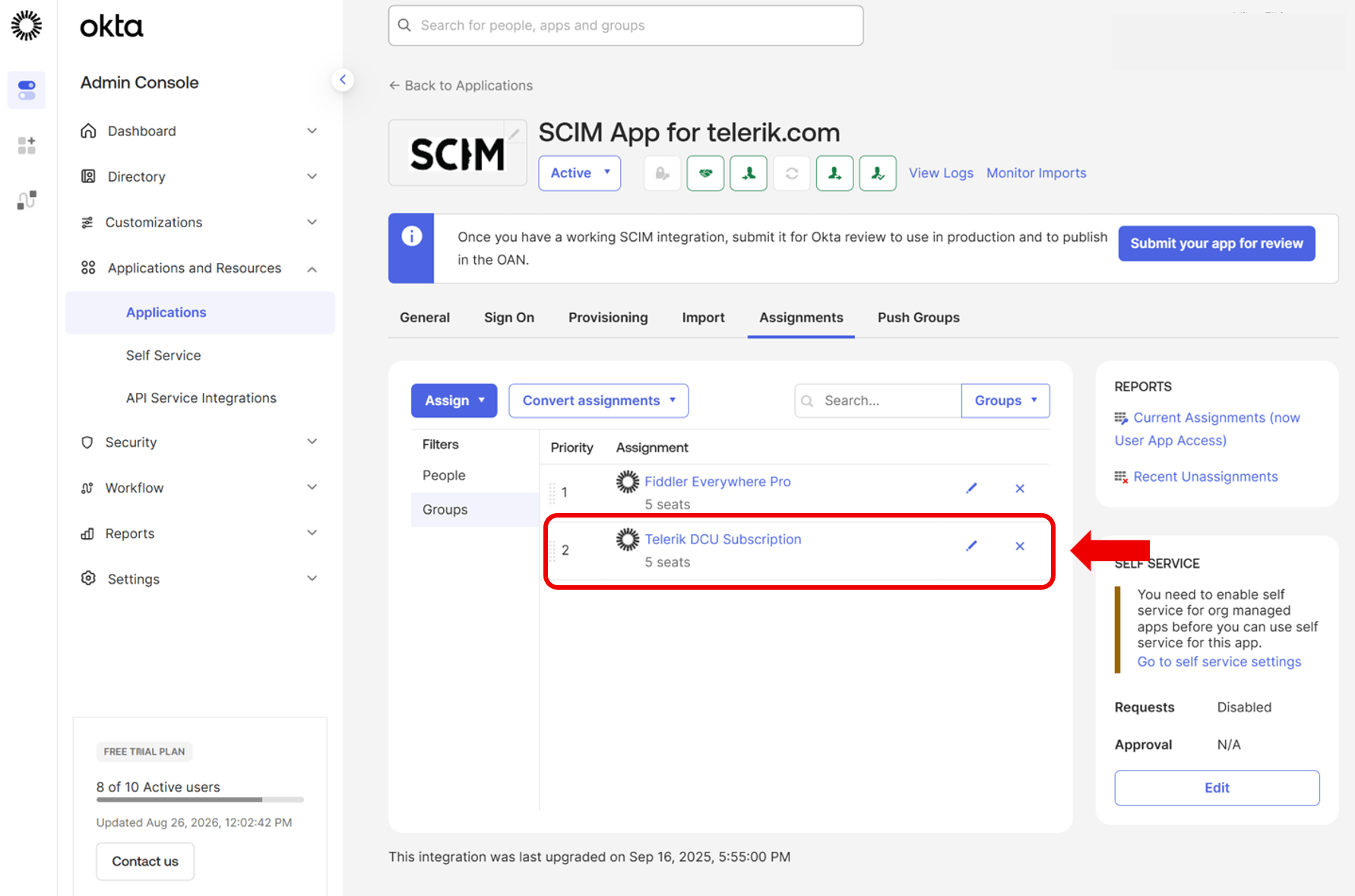Click the Self Service Edit button
Screen dimensions: 1355x896
click(1217, 788)
